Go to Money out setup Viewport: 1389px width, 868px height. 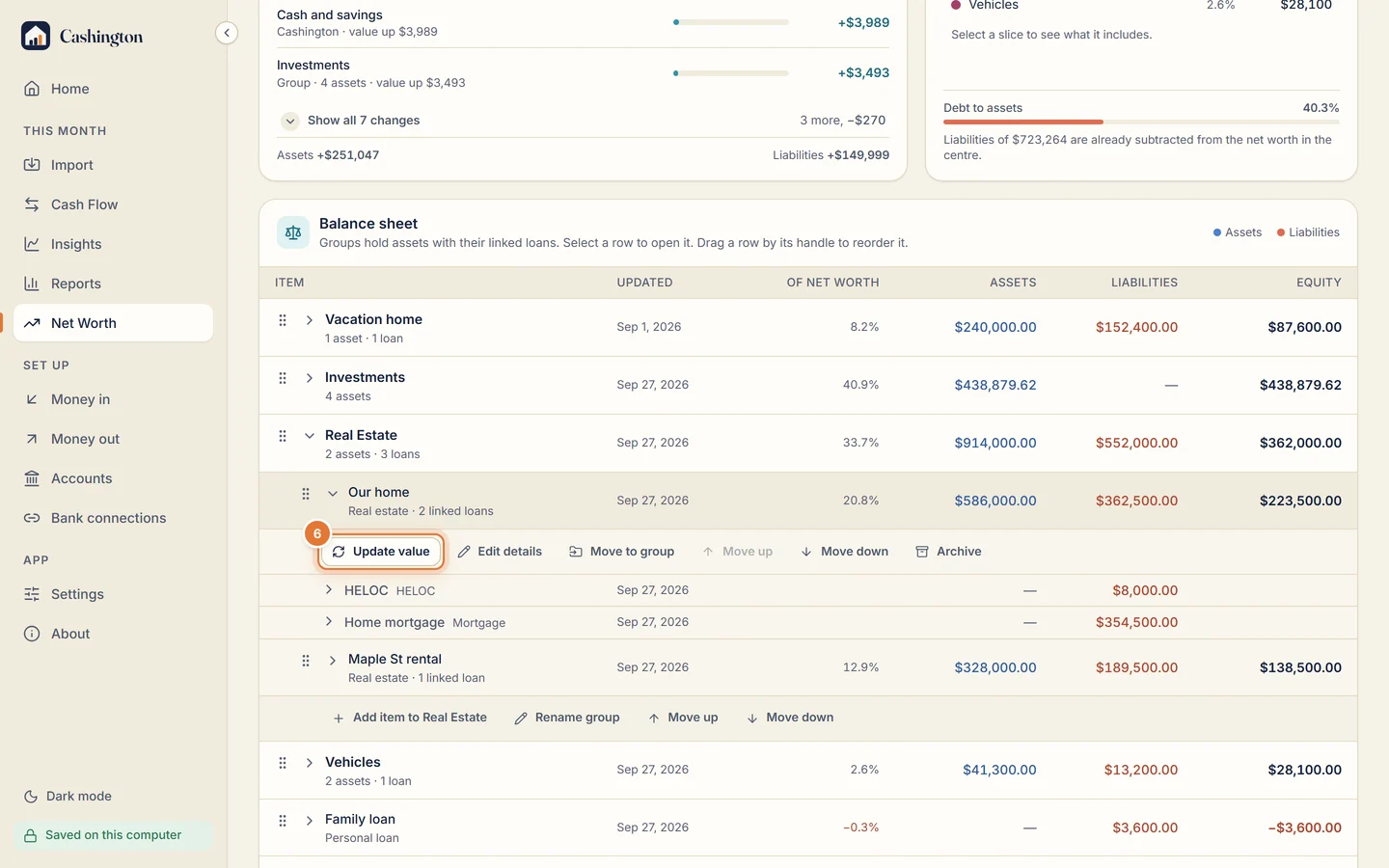(x=114, y=439)
